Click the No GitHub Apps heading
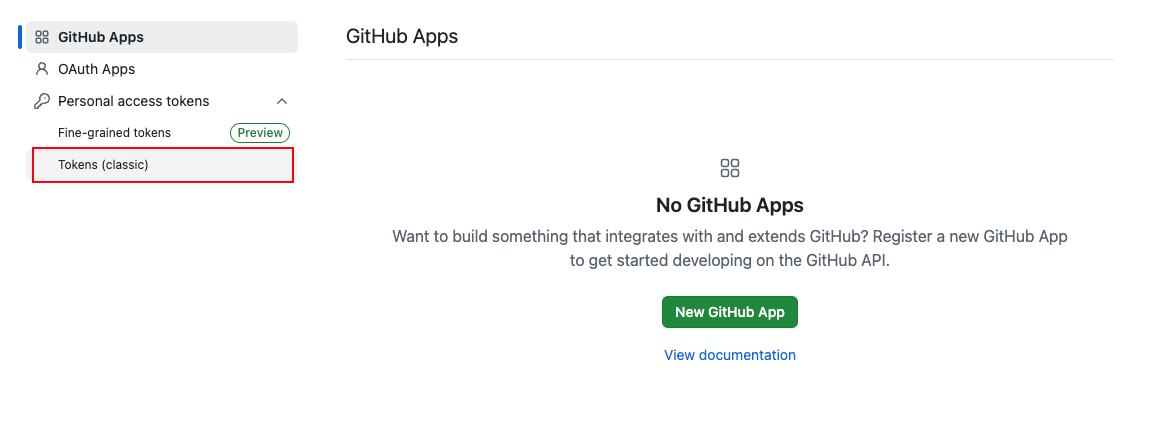Image resolution: width=1174 pixels, height=438 pixels. pyautogui.click(x=730, y=206)
